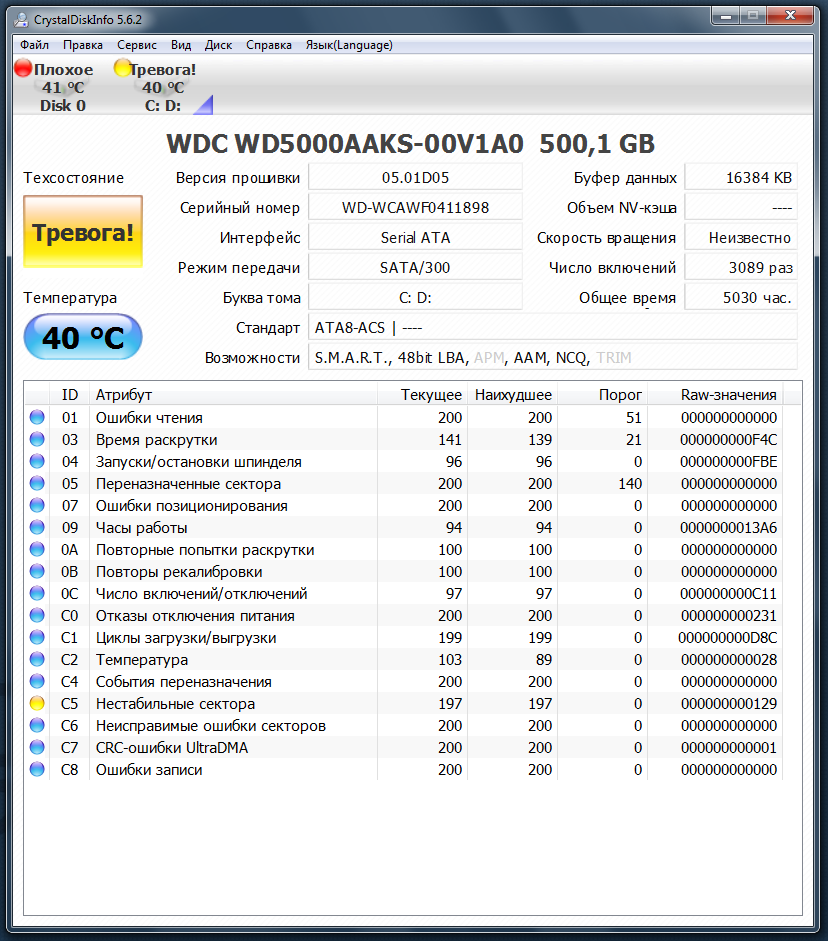This screenshot has width=828, height=941.
Task: Click the interface field Serial ATA
Action: tap(415, 238)
